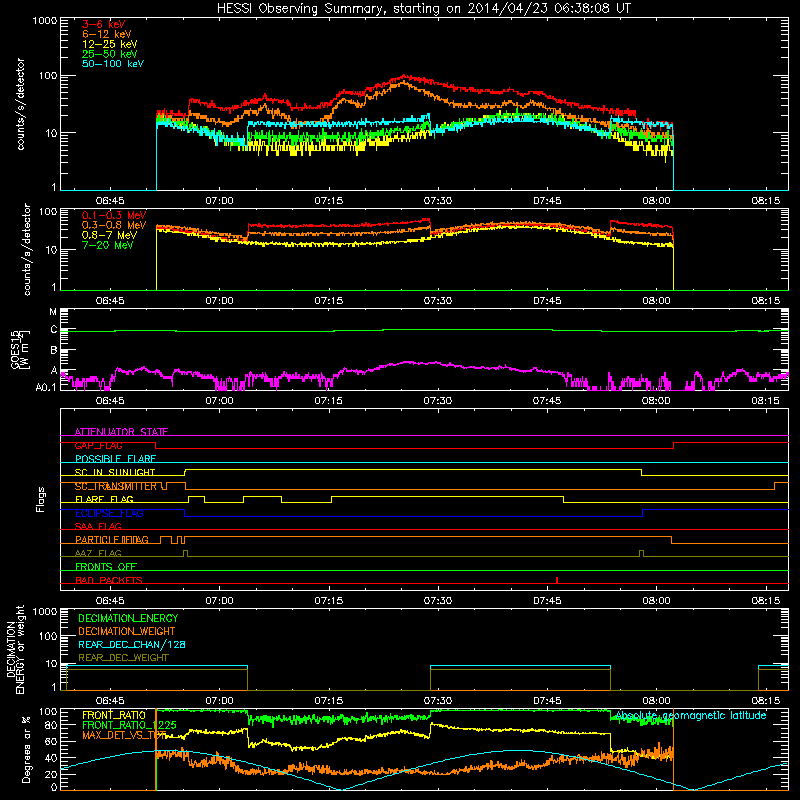Select the FRONTS_OFF flag label
The height and width of the screenshot is (800, 800).
tap(106, 567)
